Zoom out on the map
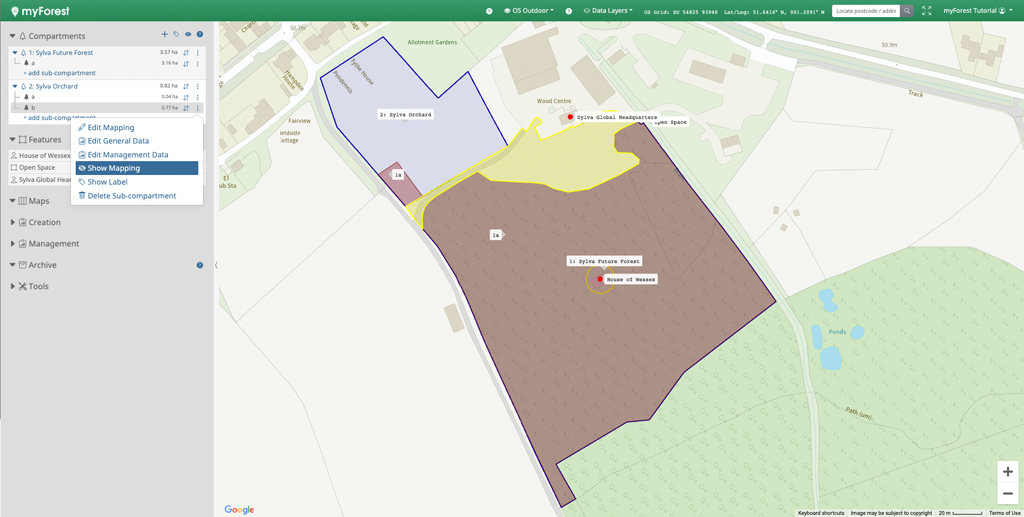The image size is (1024, 517). click(x=1007, y=493)
